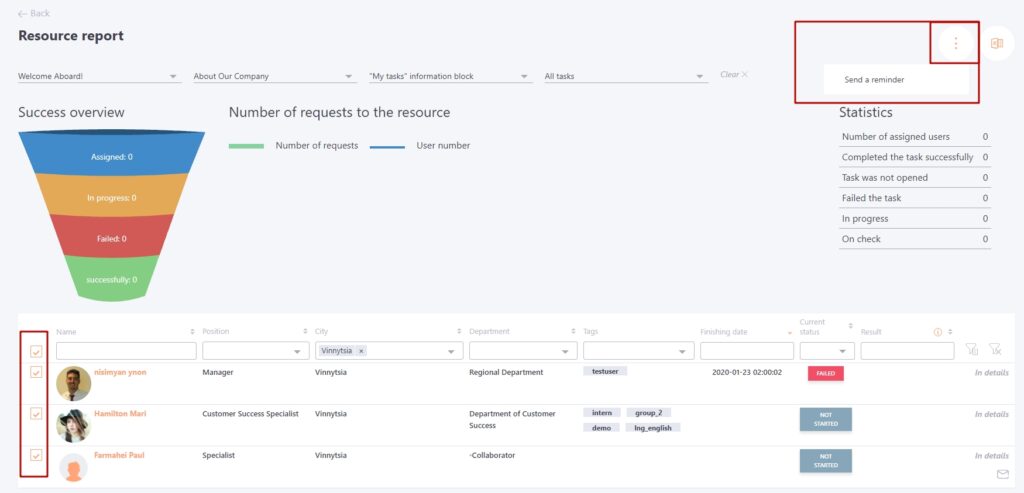Viewport: 1024px width, 493px height.
Task: Toggle the select-all checkbox in the table header
Action: pyautogui.click(x=36, y=352)
